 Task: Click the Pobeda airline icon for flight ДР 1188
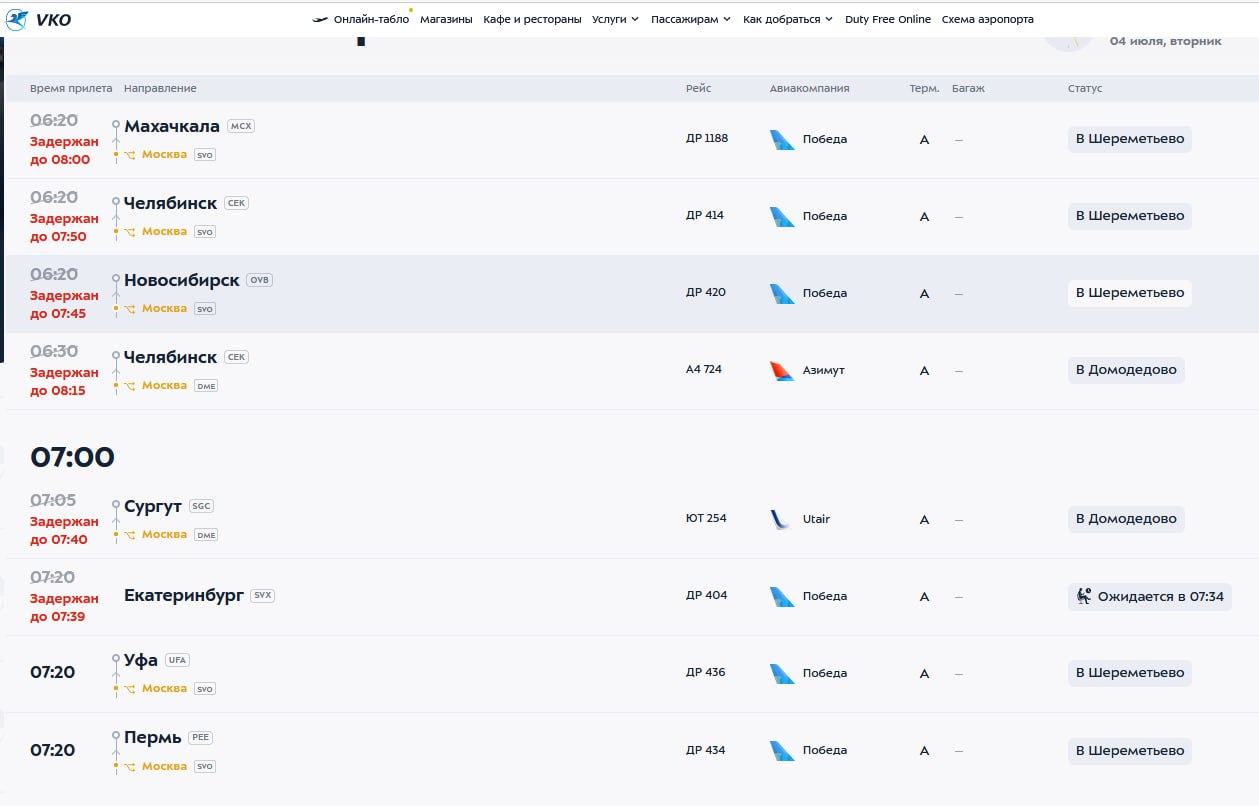coord(782,139)
